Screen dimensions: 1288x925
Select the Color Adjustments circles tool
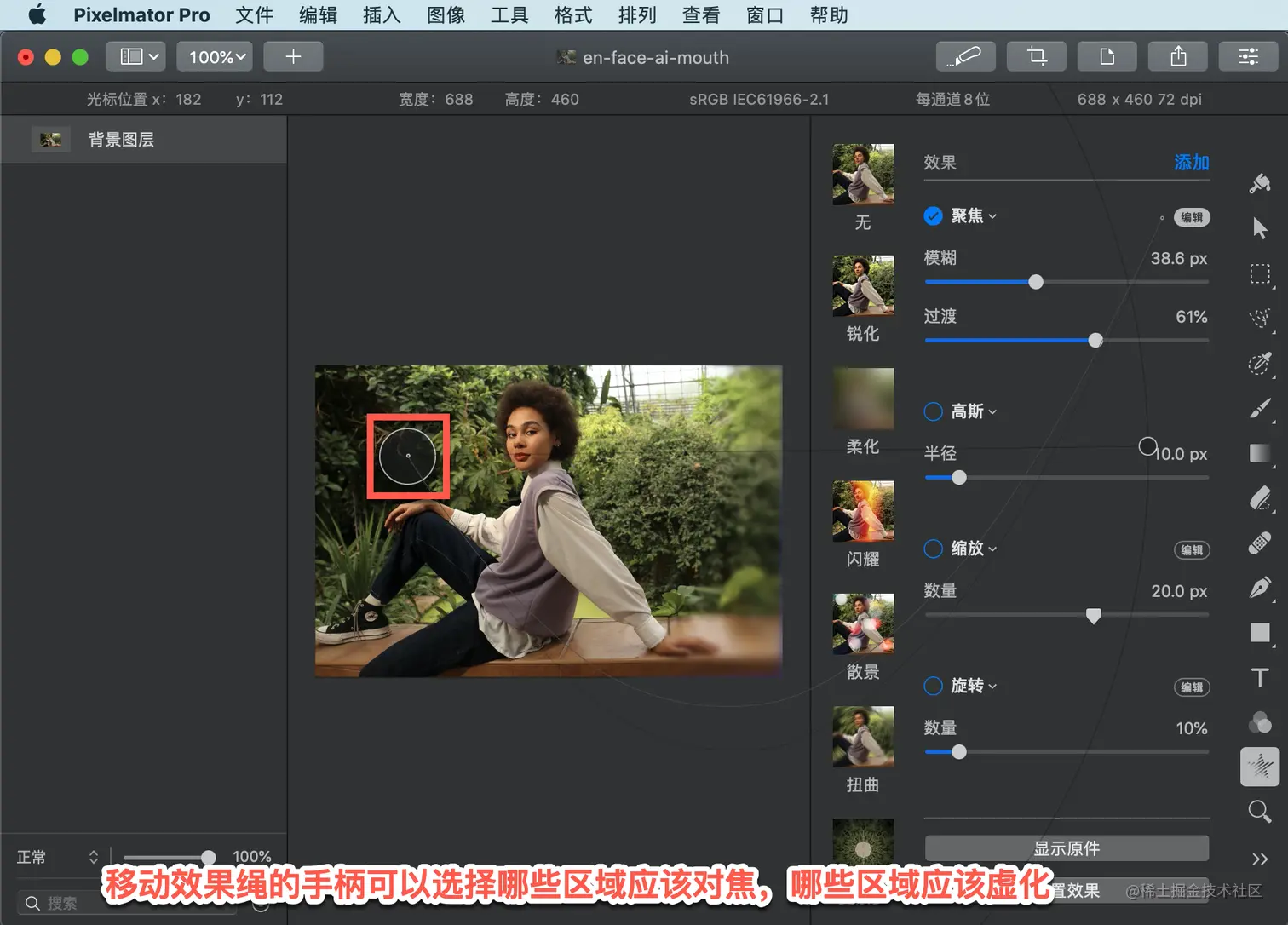(x=1260, y=722)
